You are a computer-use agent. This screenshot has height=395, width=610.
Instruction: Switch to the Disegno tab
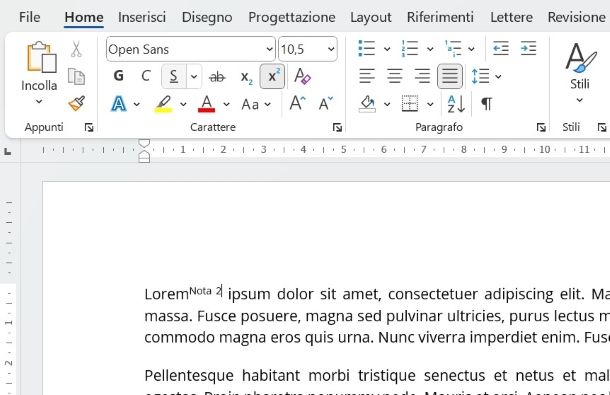point(207,17)
